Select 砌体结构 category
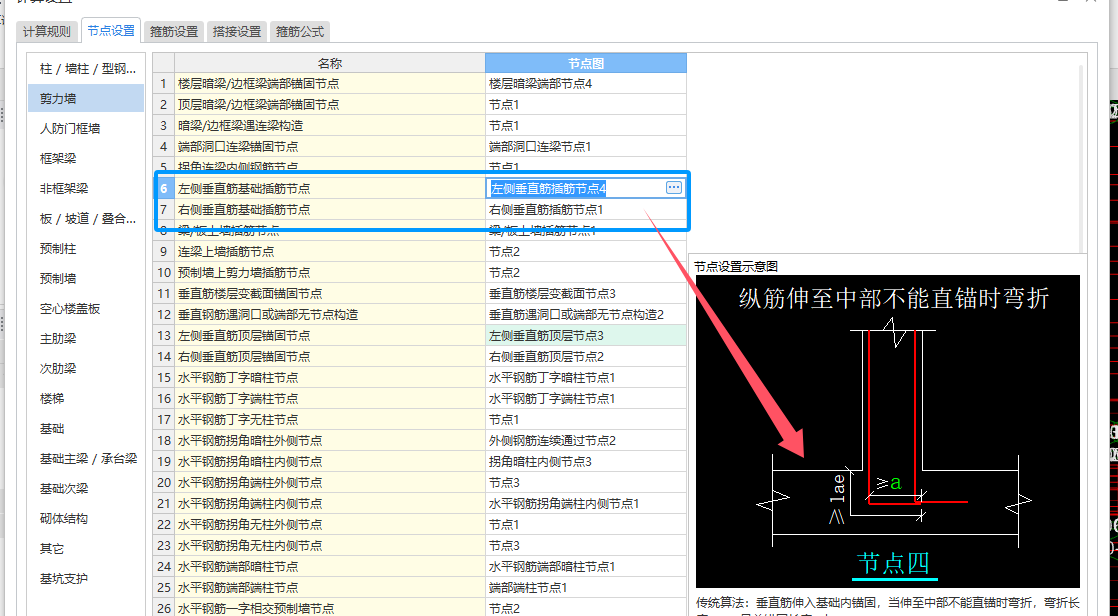Screen dimensions: 1118x616 [x=86, y=518]
